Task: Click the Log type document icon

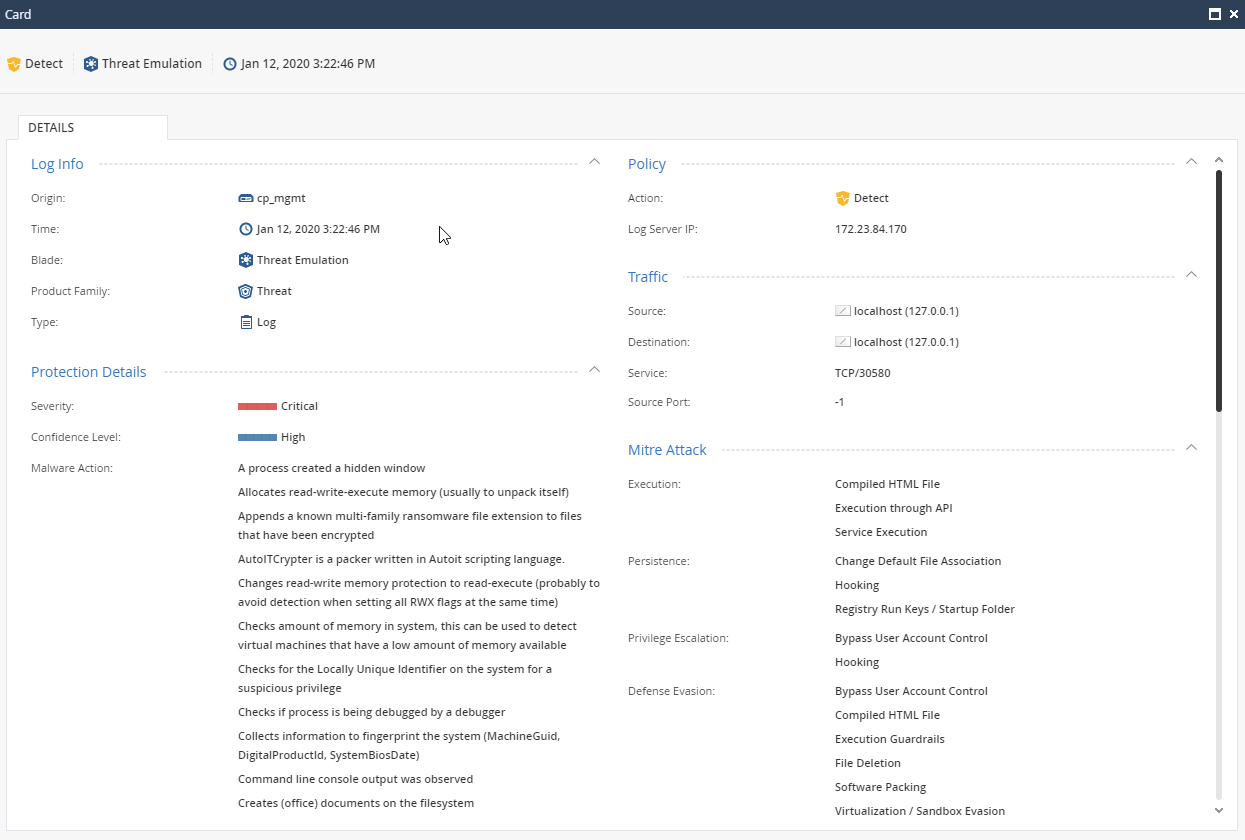Action: click(x=244, y=322)
